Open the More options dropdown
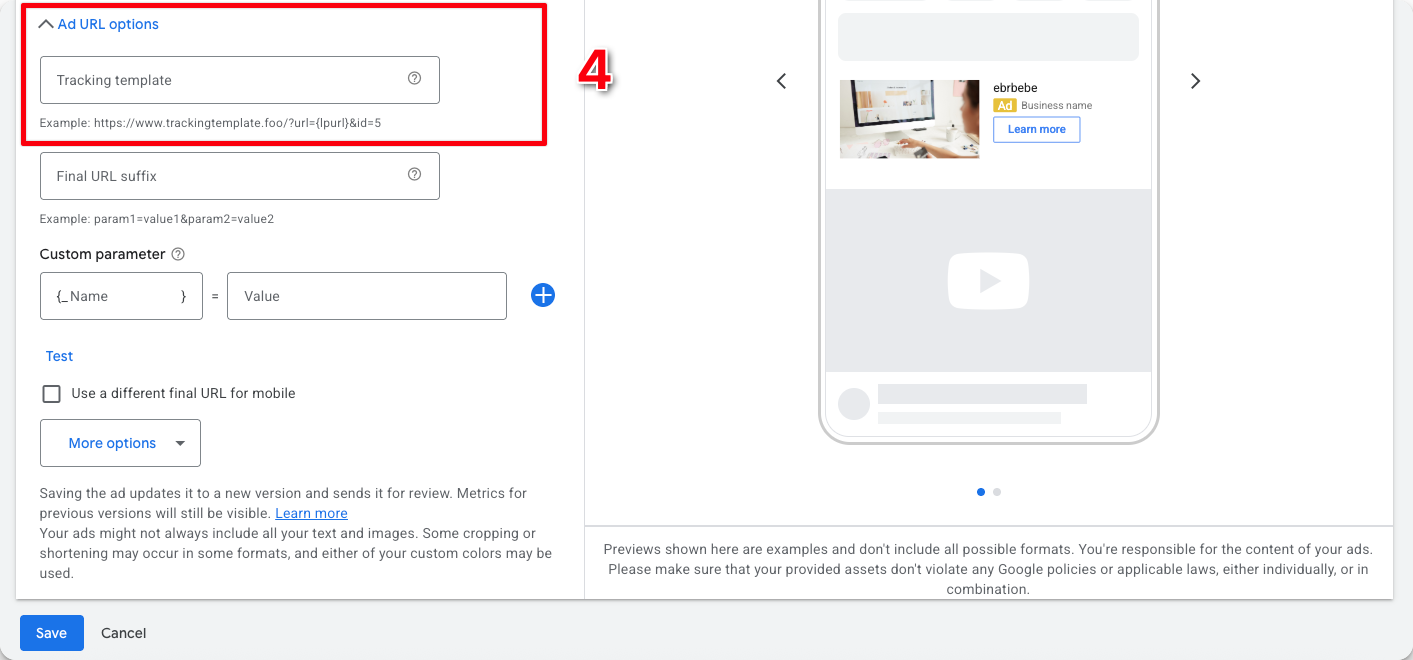 pyautogui.click(x=120, y=443)
